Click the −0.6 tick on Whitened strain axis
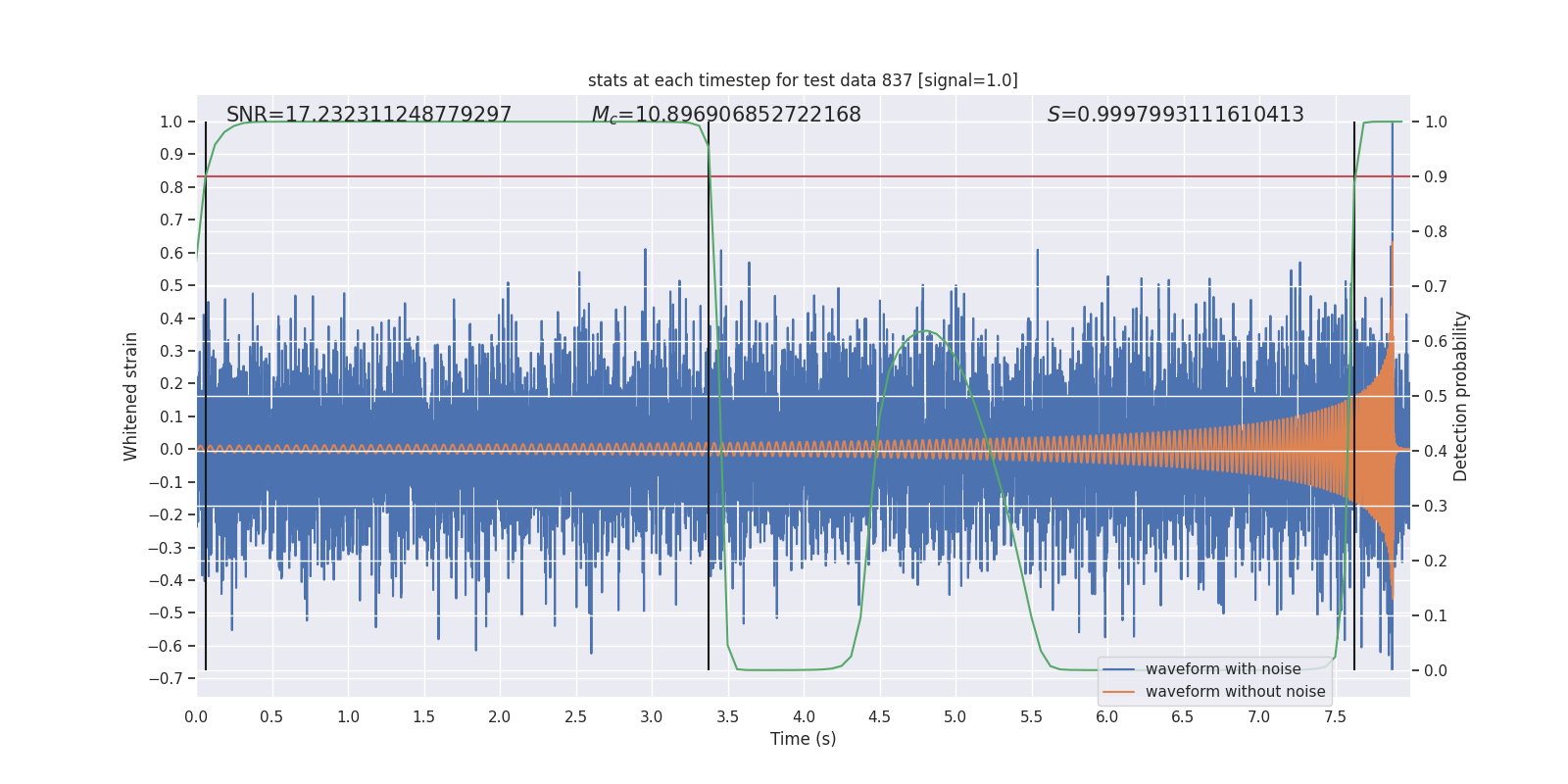The image size is (1568, 784). click(x=166, y=646)
